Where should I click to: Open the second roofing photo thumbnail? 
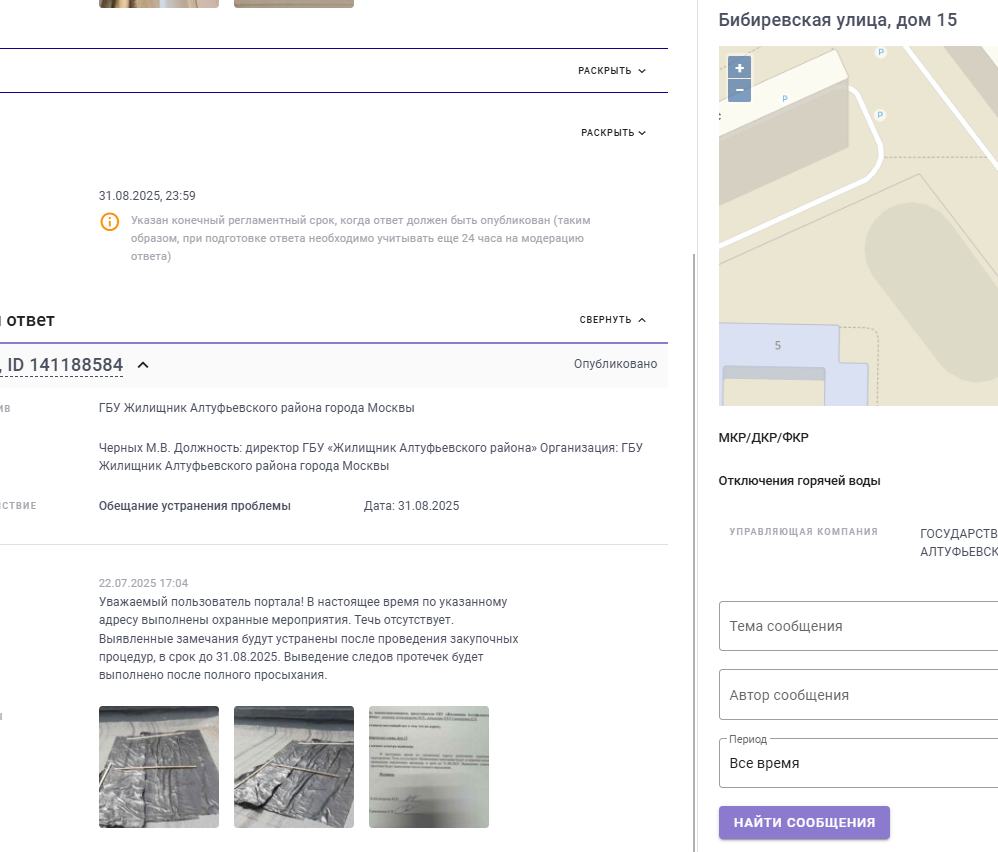pyautogui.click(x=293, y=767)
